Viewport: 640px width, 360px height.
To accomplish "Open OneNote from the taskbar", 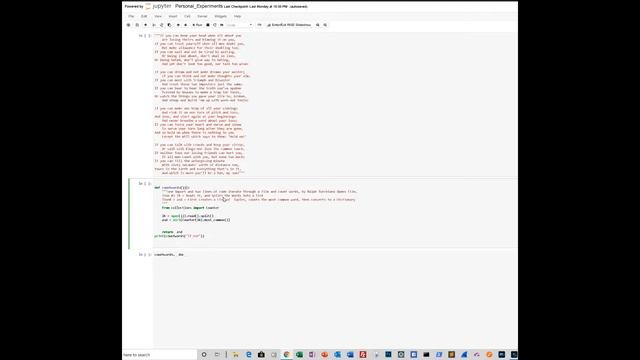I will [312, 355].
